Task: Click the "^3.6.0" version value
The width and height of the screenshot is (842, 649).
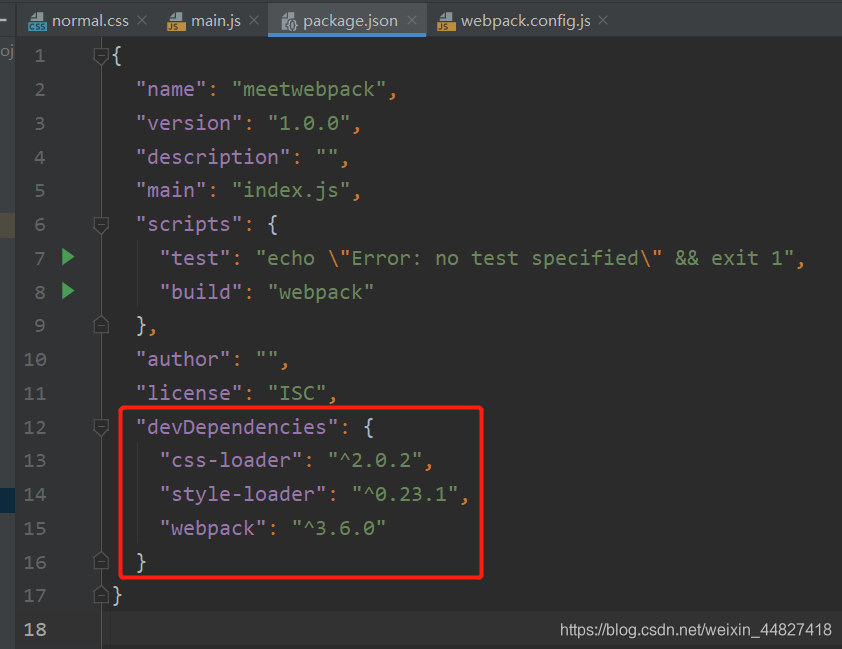Action: [339, 528]
